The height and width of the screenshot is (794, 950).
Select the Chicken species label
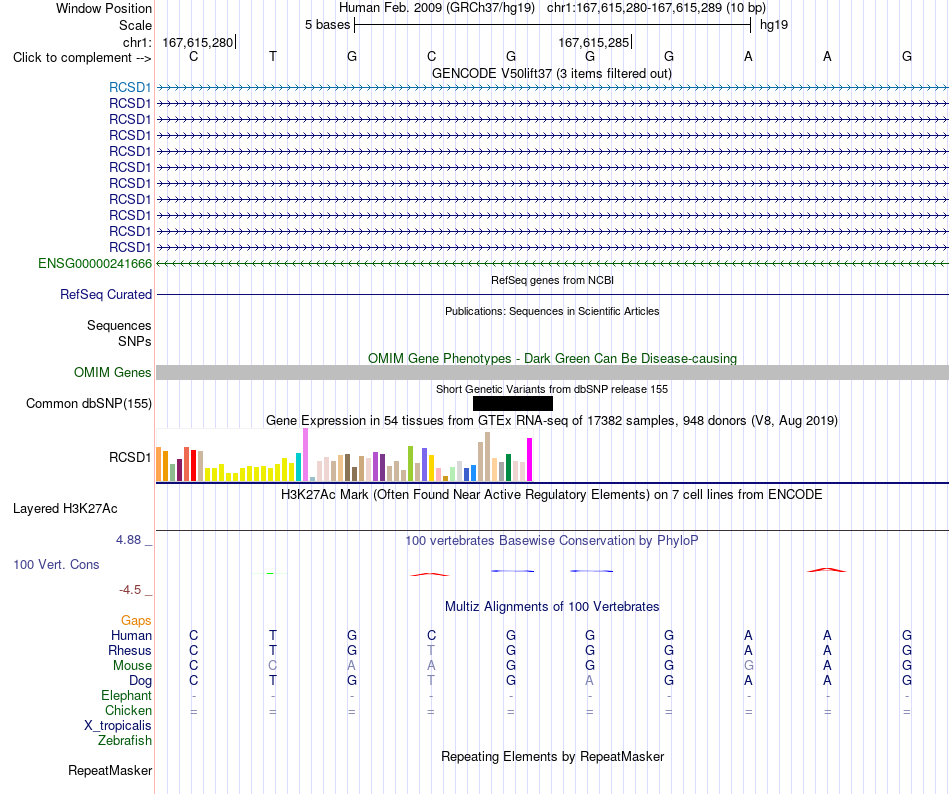click(x=128, y=710)
